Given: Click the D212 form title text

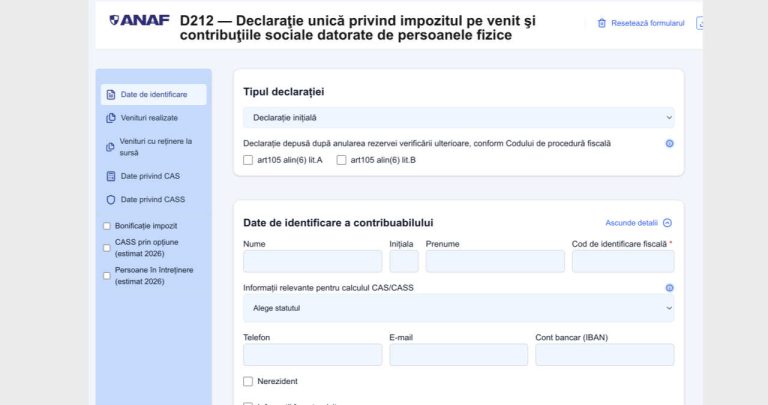Looking at the screenshot, I should [x=358, y=28].
